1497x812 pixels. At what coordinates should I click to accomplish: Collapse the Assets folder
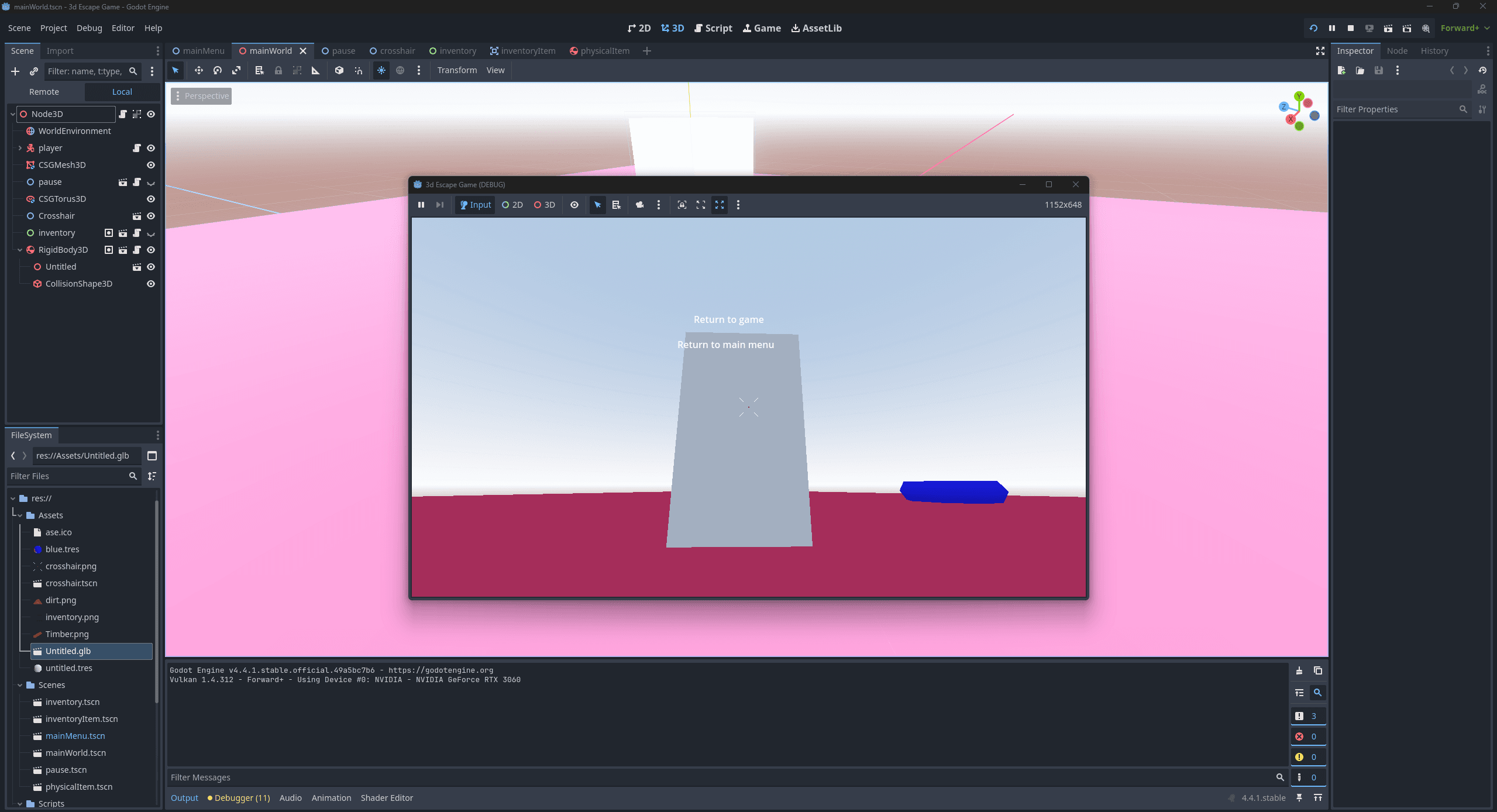point(20,515)
